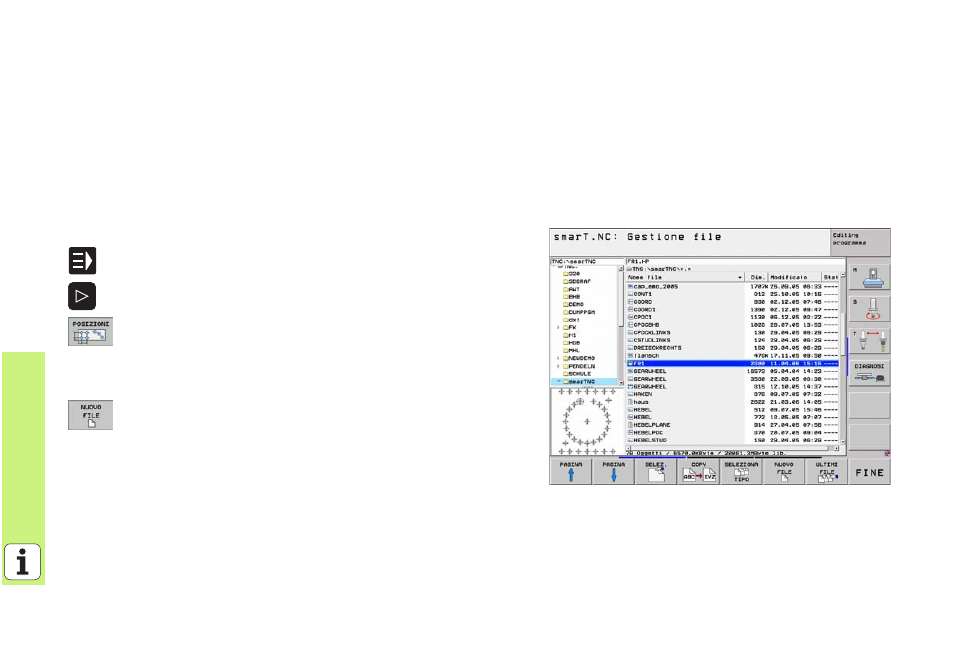Open the SELEZIONA TIPO softkey
The image size is (954, 672).
point(741,473)
